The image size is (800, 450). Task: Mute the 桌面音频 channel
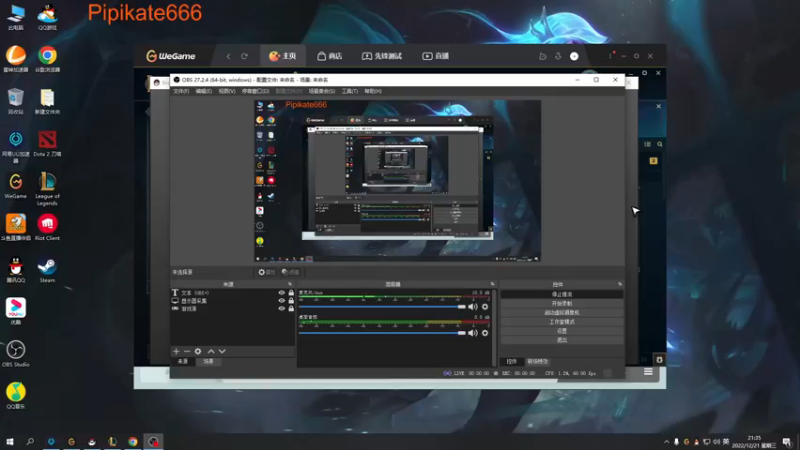pyautogui.click(x=472, y=333)
